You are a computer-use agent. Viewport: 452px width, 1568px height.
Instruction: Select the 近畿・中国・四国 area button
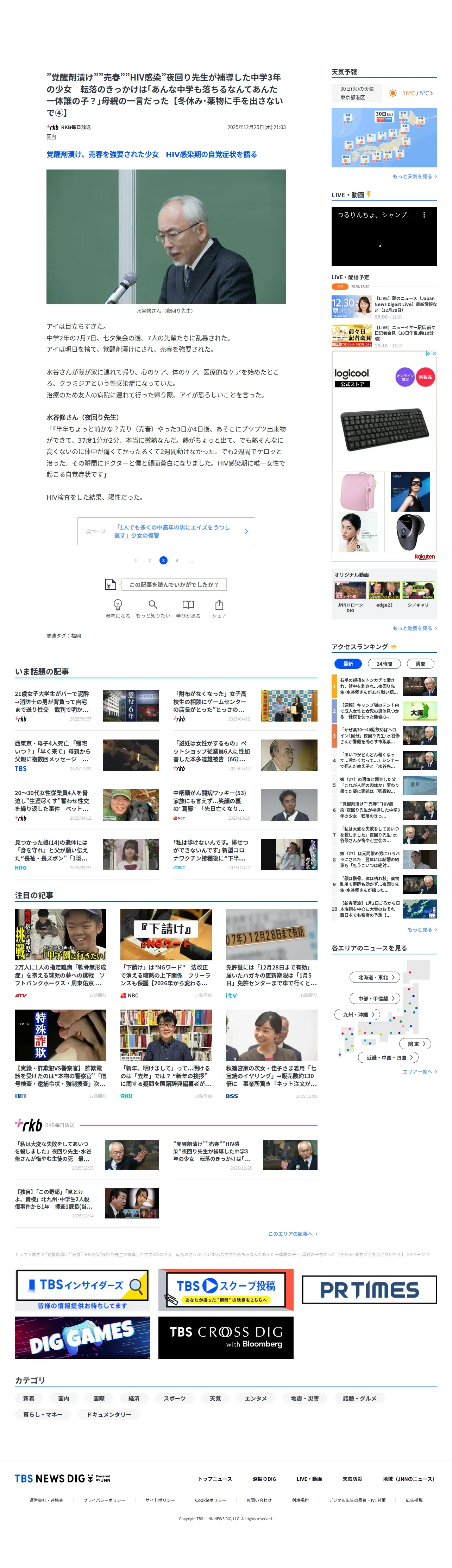point(389,1057)
